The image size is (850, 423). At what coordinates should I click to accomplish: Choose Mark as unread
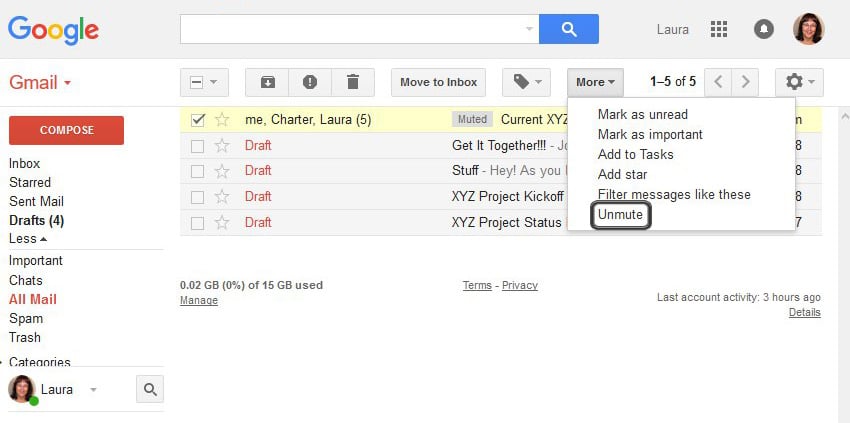coord(642,114)
